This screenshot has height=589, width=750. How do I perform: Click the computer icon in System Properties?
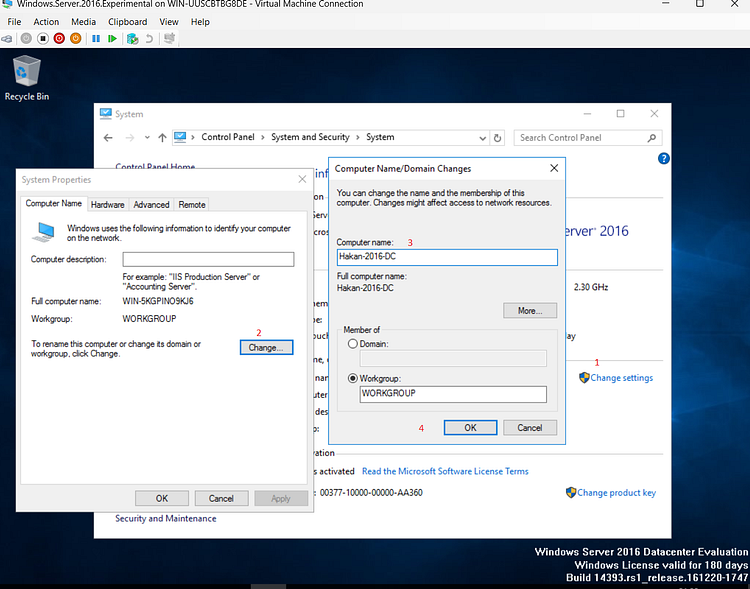(x=44, y=232)
